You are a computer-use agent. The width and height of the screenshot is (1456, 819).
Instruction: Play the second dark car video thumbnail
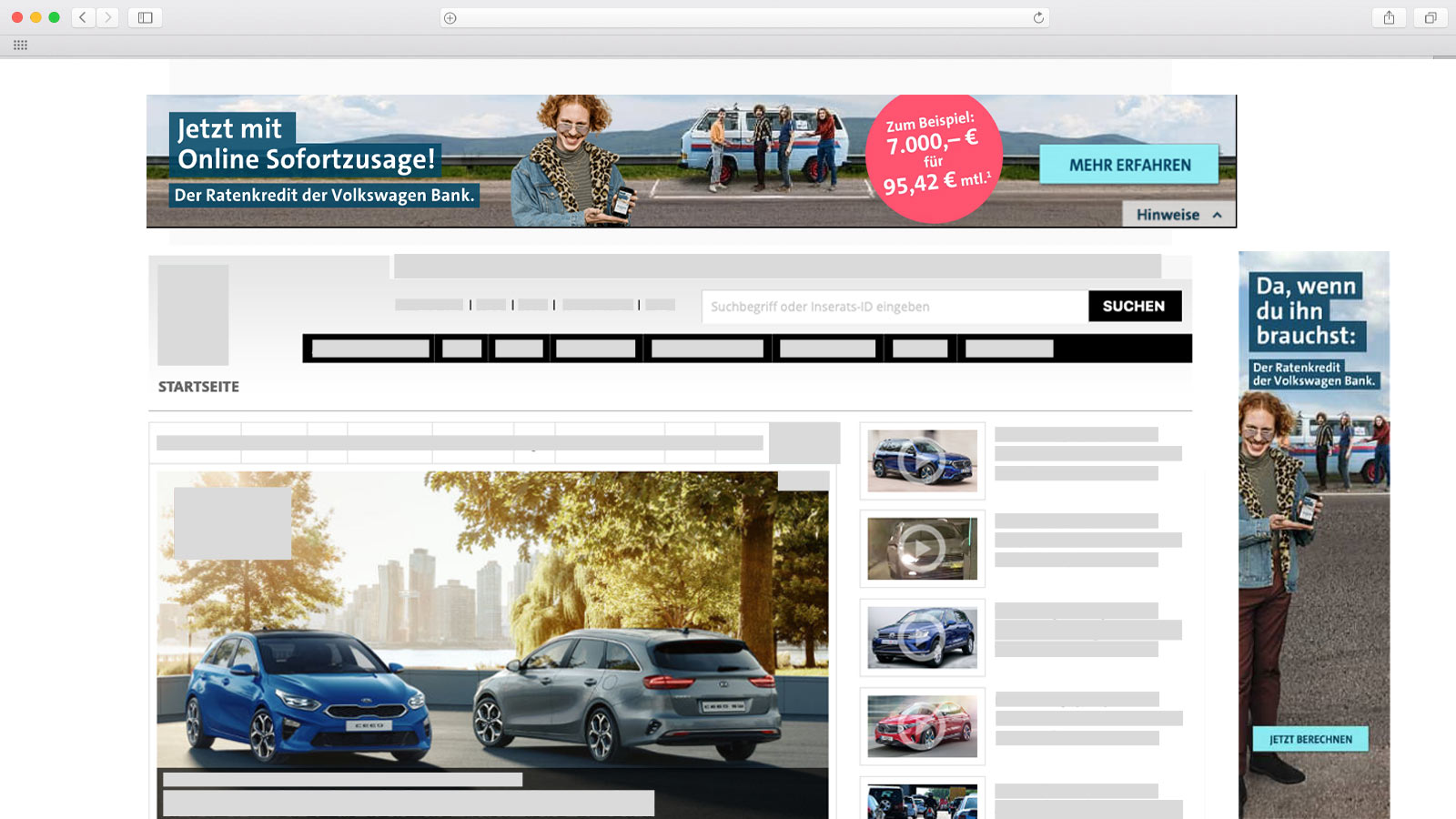922,549
